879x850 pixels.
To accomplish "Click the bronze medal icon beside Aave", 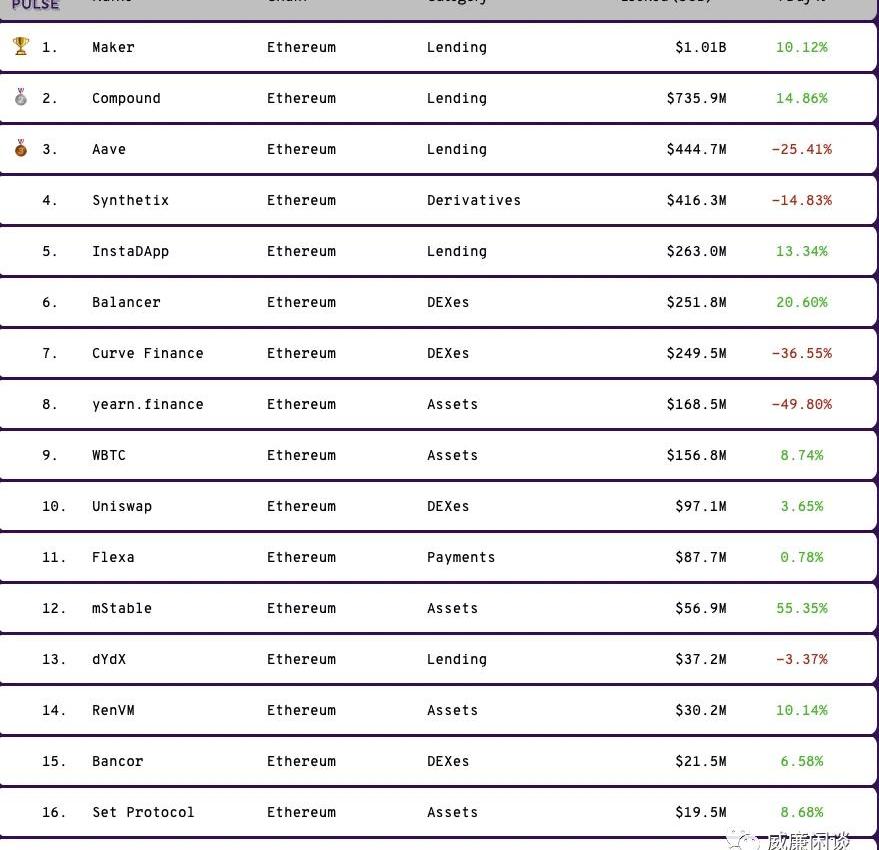I will coord(21,148).
